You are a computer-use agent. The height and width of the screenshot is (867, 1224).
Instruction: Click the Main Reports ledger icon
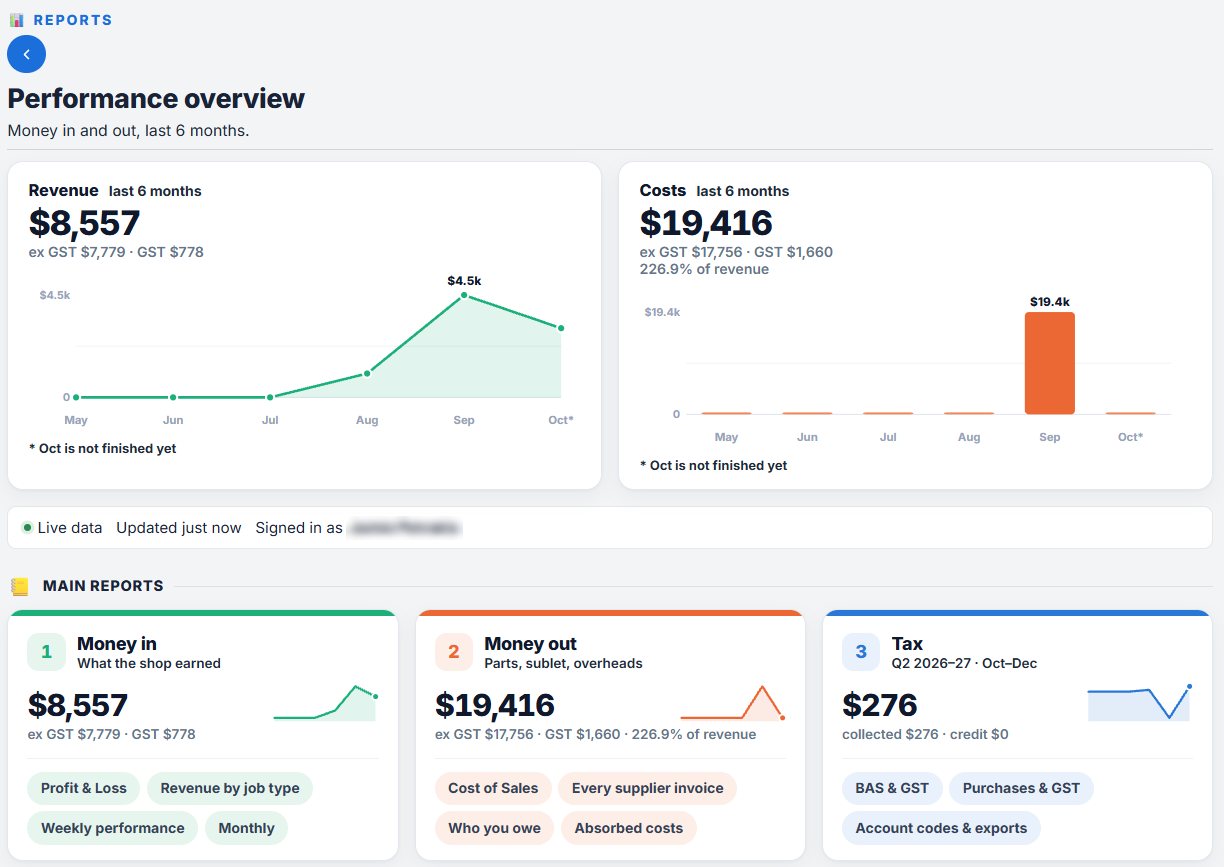click(19, 586)
